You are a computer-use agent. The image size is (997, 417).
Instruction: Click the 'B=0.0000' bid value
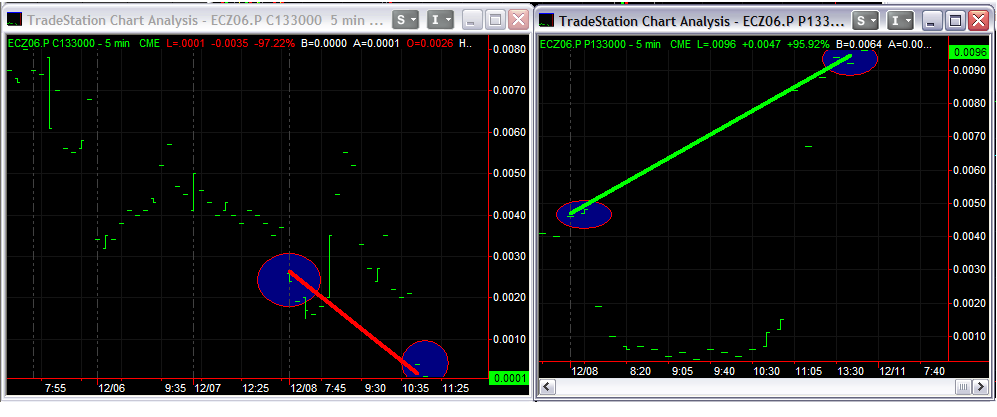click(x=325, y=43)
